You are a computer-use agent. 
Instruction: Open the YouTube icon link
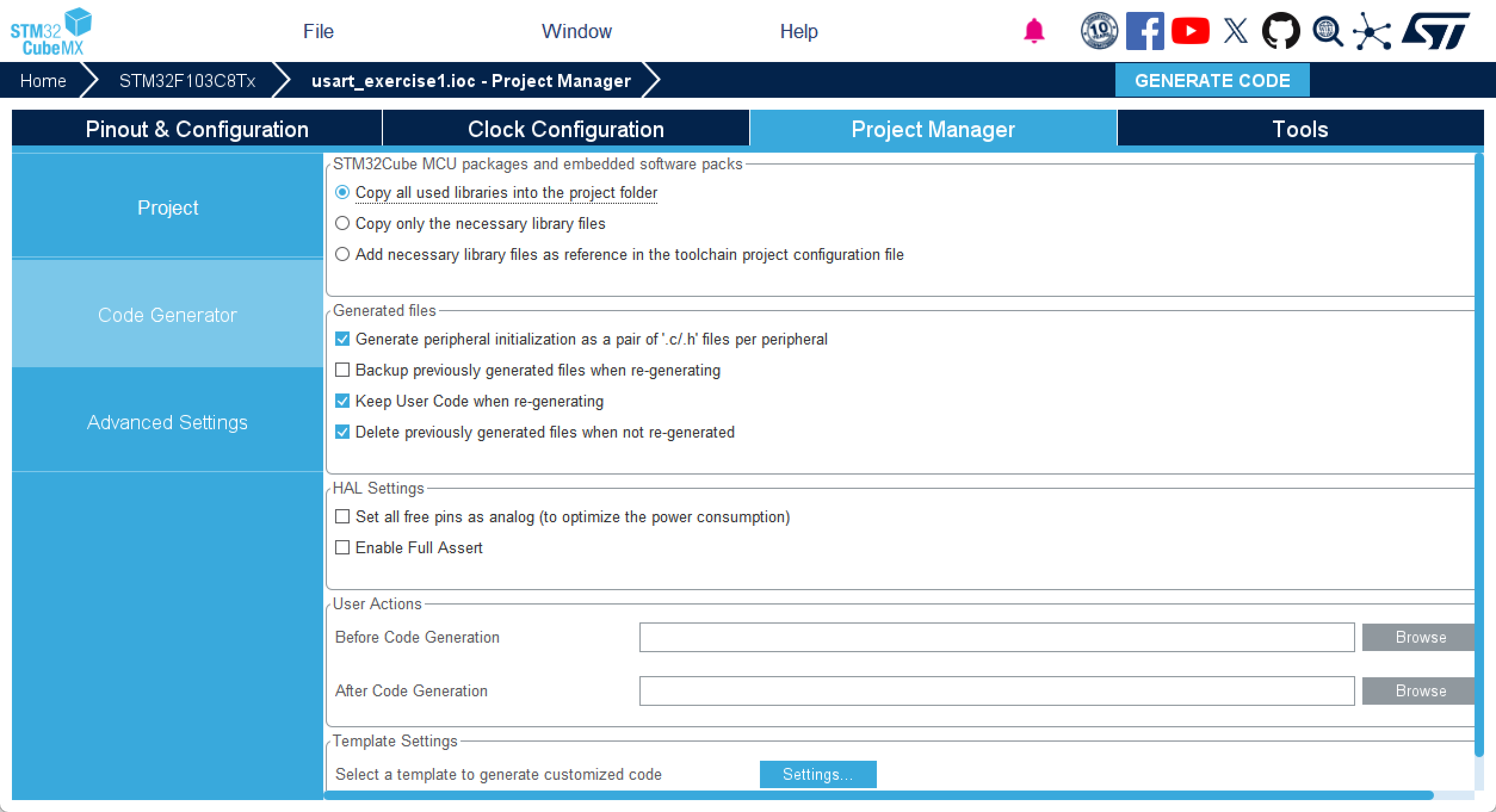tap(1190, 31)
